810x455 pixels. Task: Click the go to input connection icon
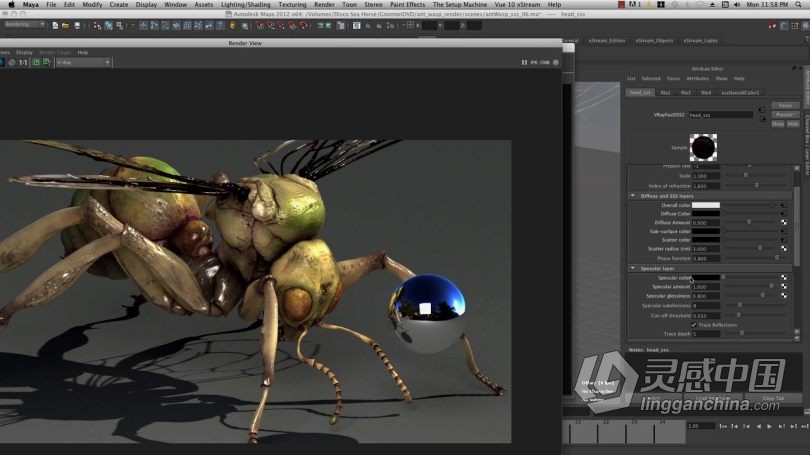tap(762, 110)
